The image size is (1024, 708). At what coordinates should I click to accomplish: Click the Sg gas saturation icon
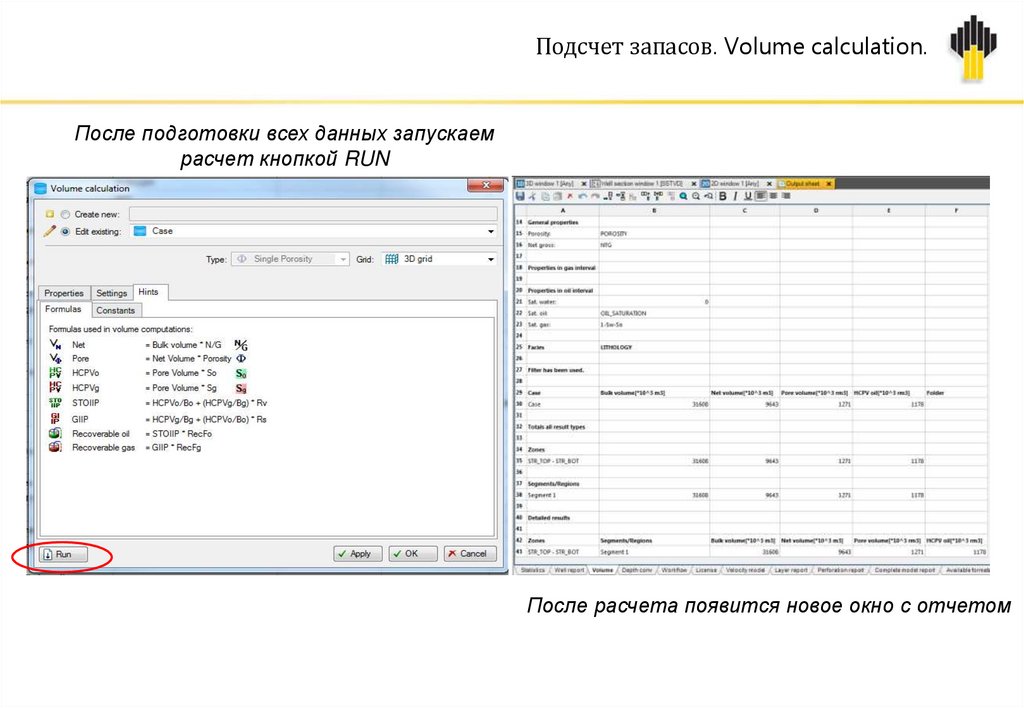[241, 389]
